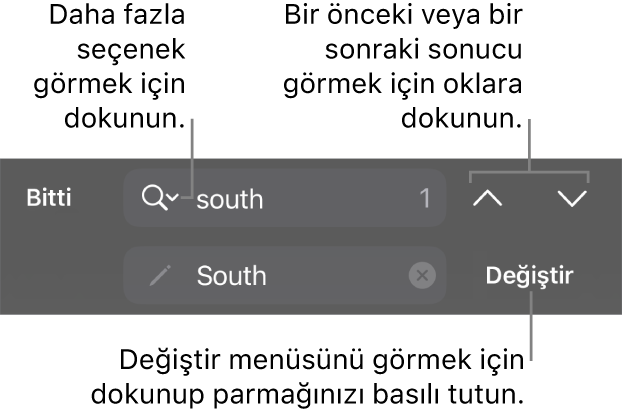
Task: Click the word "south" in the find box
Action: (x=230, y=199)
